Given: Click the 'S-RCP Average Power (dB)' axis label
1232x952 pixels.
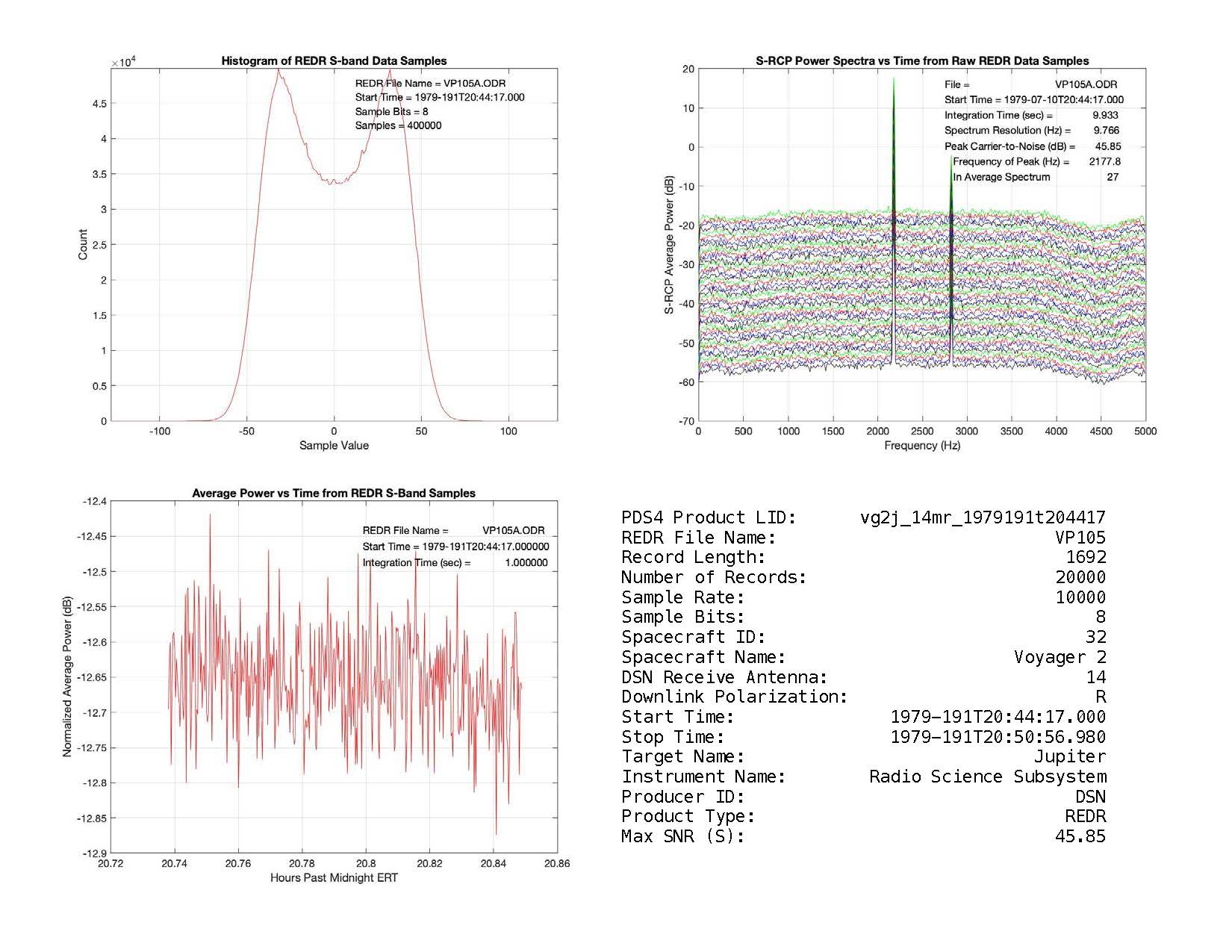Looking at the screenshot, I should tap(670, 245).
